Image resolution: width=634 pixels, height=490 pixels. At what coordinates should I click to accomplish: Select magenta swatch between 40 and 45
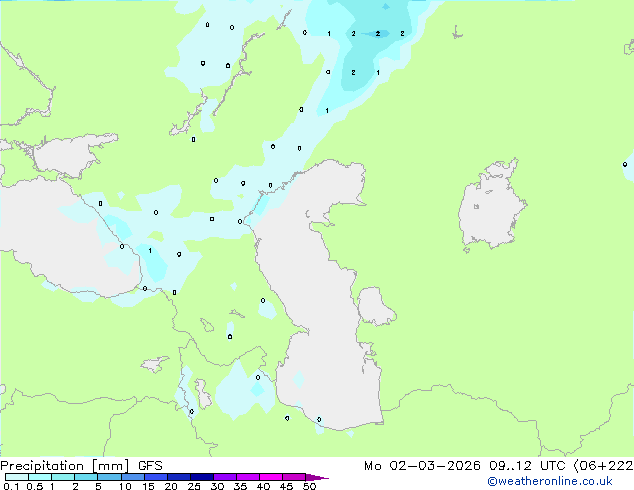coord(271,477)
